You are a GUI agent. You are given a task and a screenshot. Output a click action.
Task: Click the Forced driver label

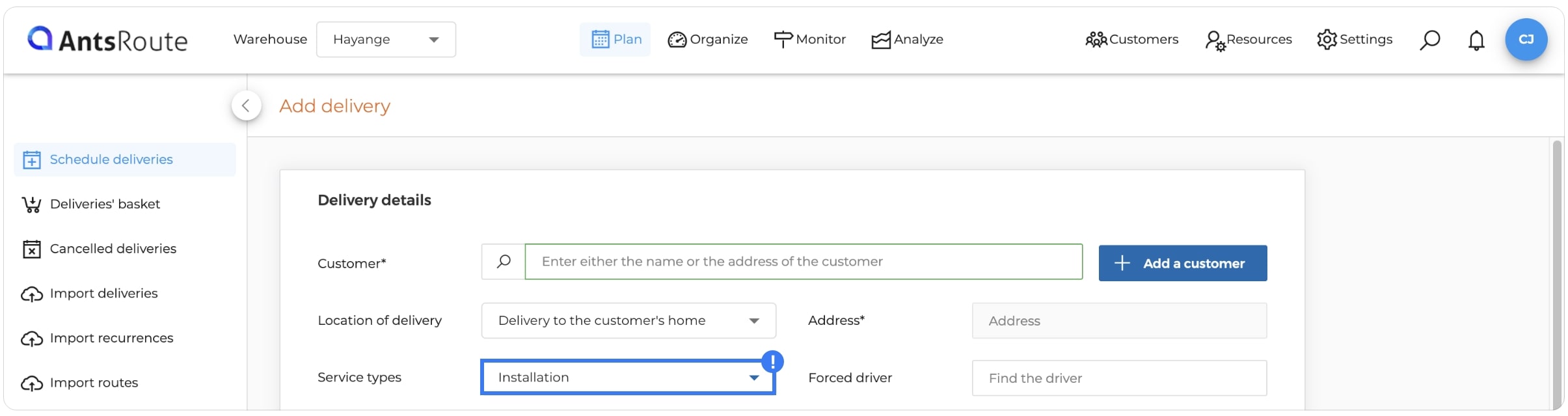coord(850,378)
